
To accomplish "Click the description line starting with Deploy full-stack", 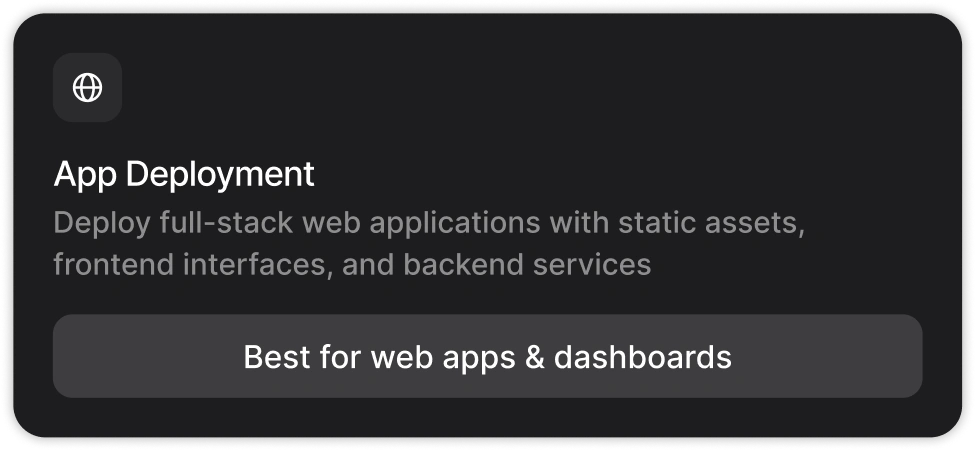I will pos(429,222).
